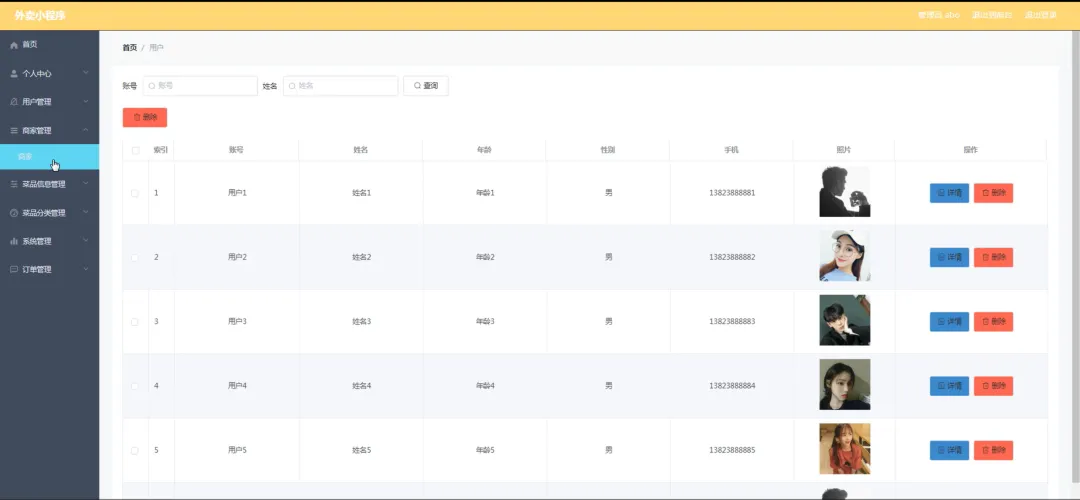
Task: Select the header checkbox to select all rows
Action: [x=135, y=150]
